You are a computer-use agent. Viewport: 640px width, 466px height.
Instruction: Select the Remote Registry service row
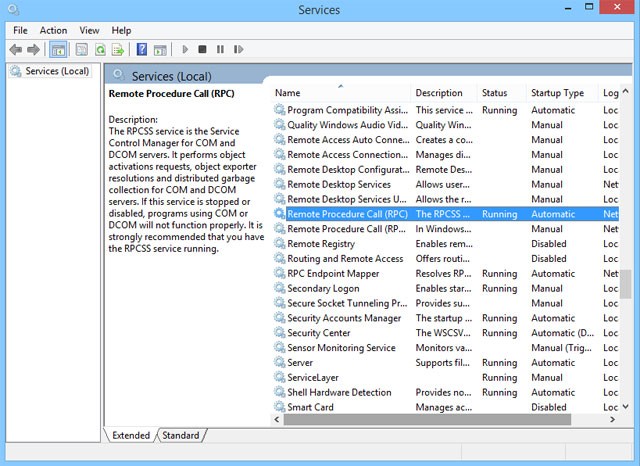[445, 244]
